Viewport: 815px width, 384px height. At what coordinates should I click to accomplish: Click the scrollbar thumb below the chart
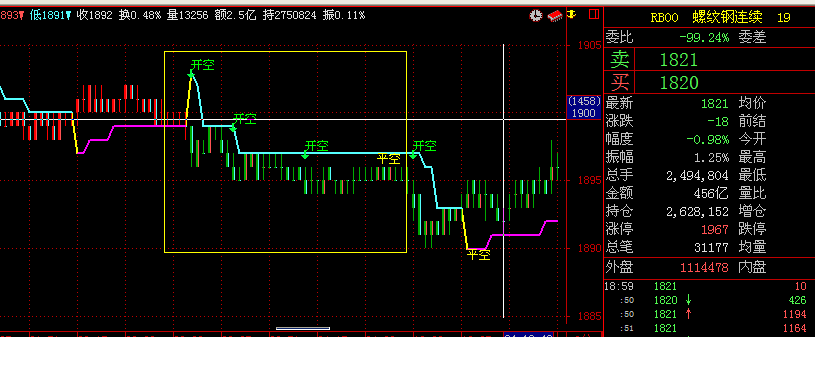(303, 328)
